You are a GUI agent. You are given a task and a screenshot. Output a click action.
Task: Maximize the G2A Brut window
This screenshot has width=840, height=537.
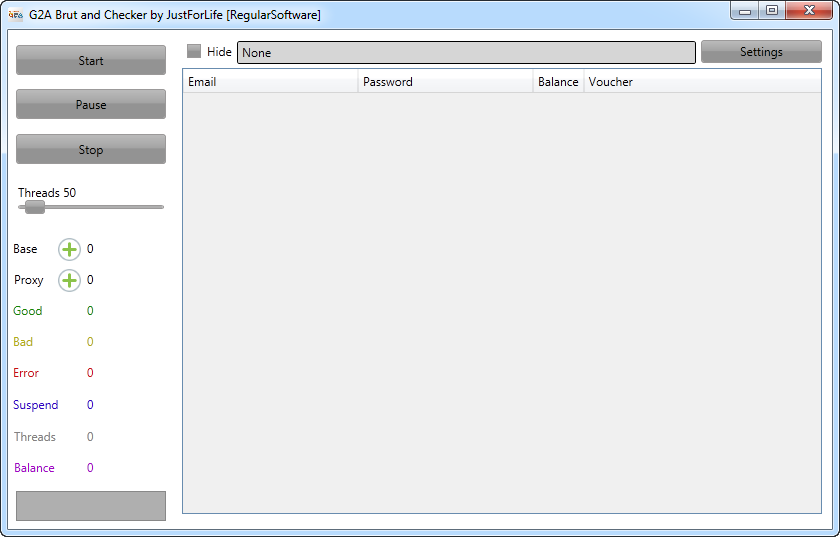point(771,11)
